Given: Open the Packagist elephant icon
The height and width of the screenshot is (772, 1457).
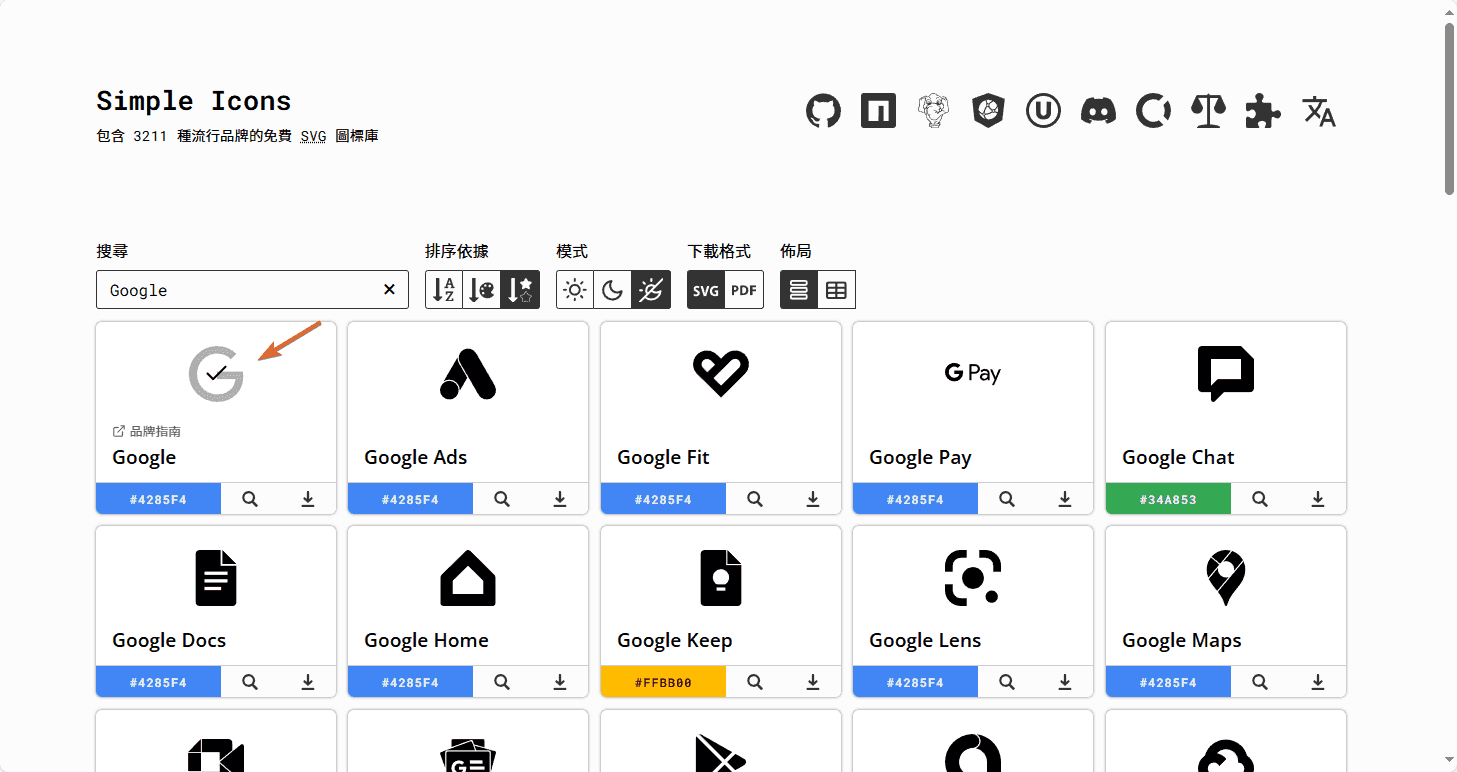Looking at the screenshot, I should (933, 111).
